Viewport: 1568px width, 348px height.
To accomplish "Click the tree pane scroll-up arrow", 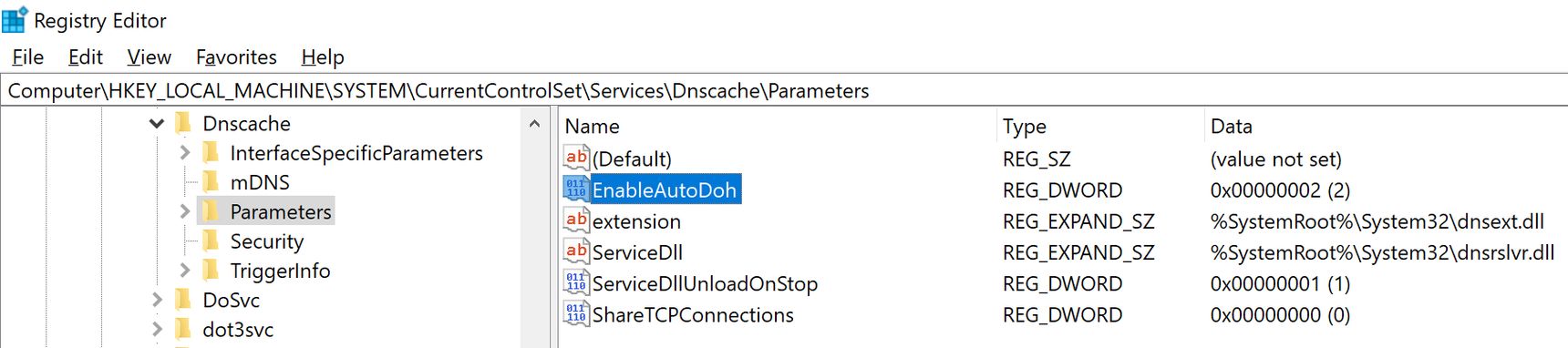I will coord(535,123).
